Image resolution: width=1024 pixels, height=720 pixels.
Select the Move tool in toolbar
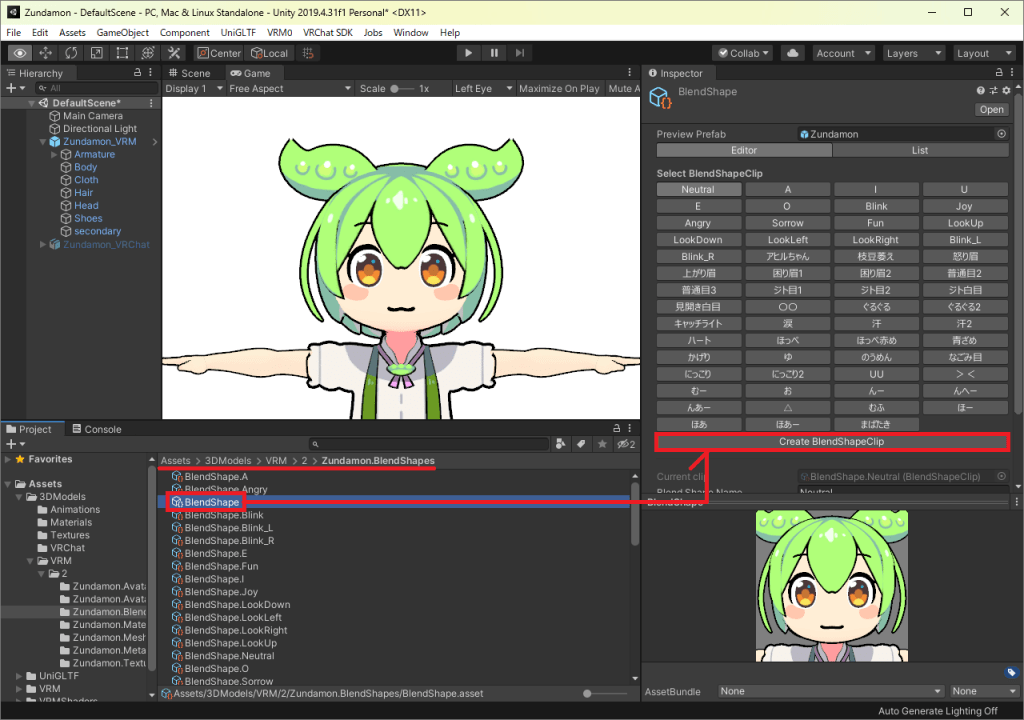(46, 53)
